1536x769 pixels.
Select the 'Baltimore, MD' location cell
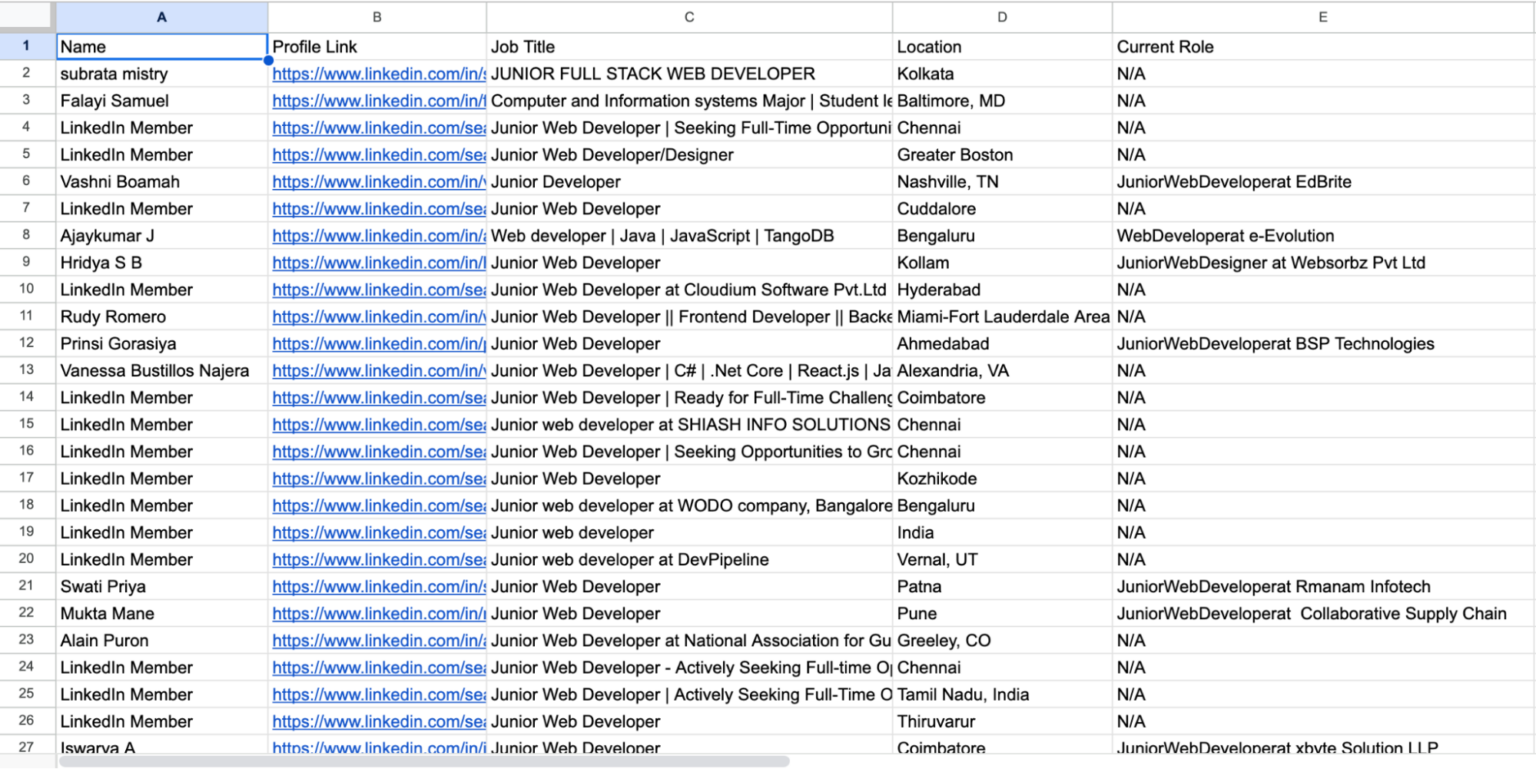click(1003, 100)
